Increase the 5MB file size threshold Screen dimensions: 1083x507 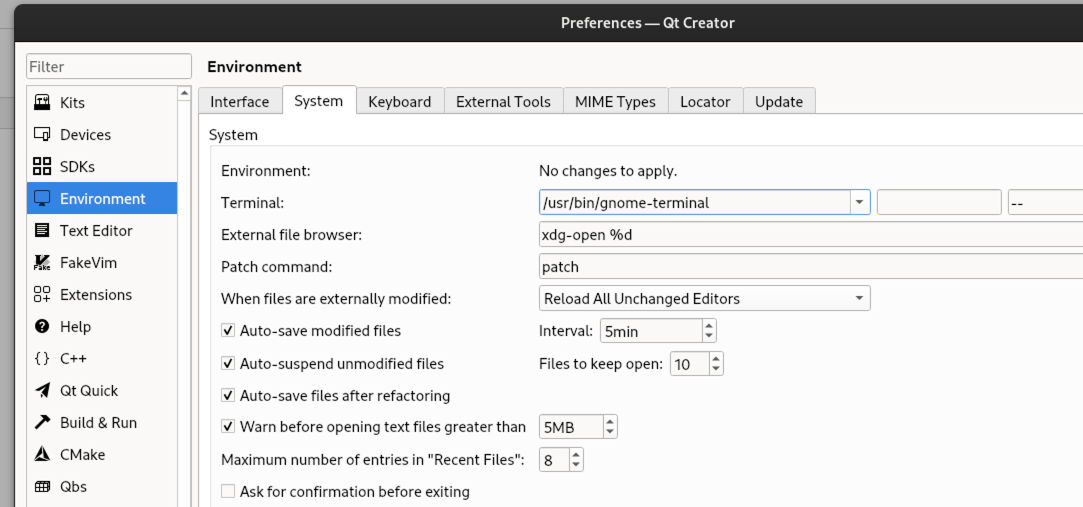[610, 421]
